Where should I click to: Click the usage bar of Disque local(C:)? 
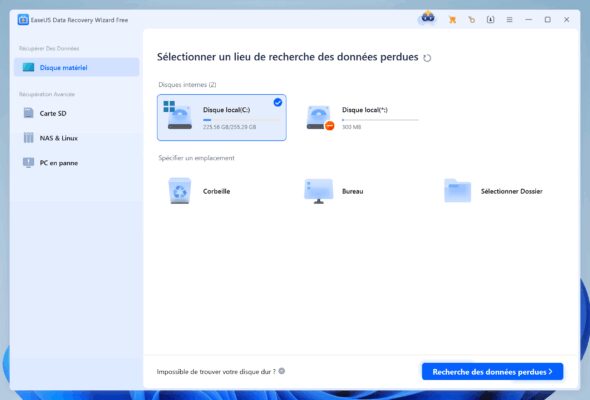pos(241,120)
